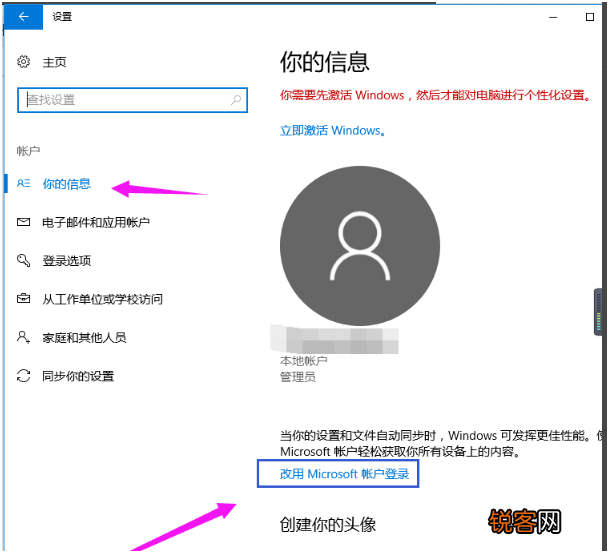
Task: Open 主页 home label
Action: pos(54,62)
